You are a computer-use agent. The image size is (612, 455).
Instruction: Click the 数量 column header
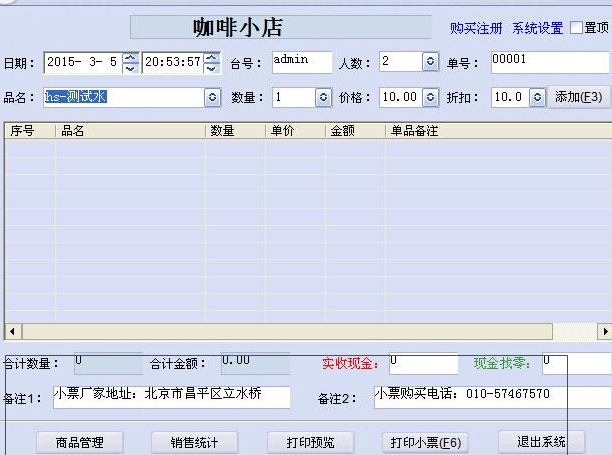[236, 131]
